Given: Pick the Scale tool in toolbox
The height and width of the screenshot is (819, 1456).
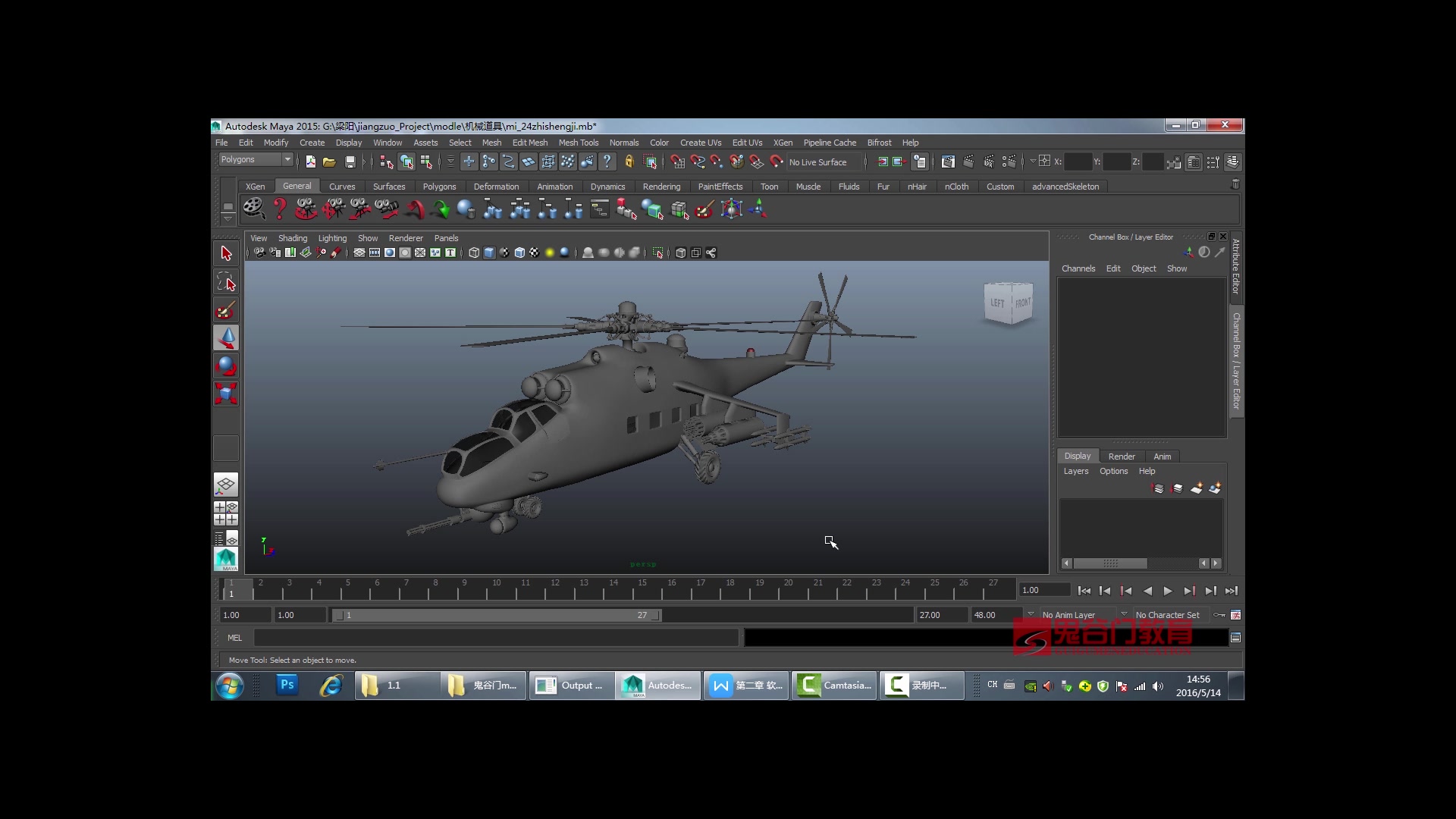Looking at the screenshot, I should pyautogui.click(x=226, y=394).
